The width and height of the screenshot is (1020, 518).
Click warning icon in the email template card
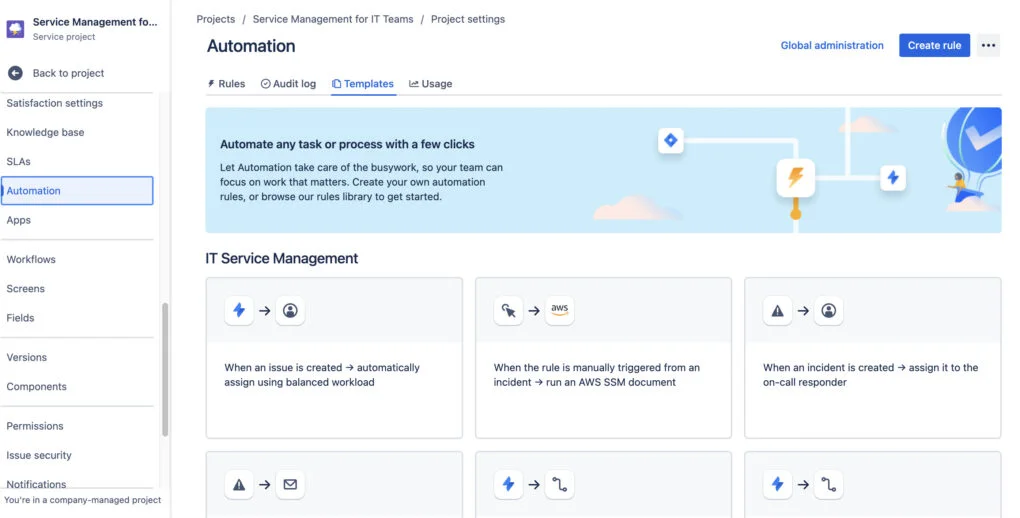(x=239, y=484)
